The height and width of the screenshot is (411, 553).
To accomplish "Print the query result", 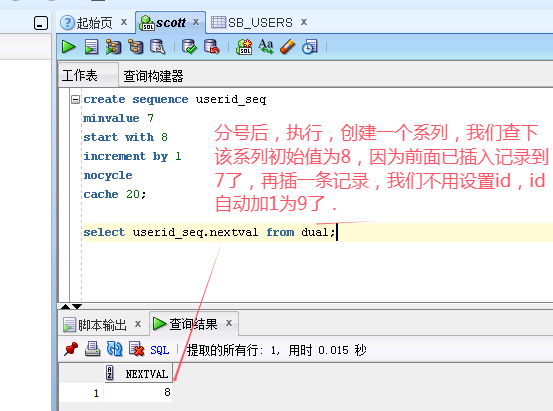I will (92, 349).
